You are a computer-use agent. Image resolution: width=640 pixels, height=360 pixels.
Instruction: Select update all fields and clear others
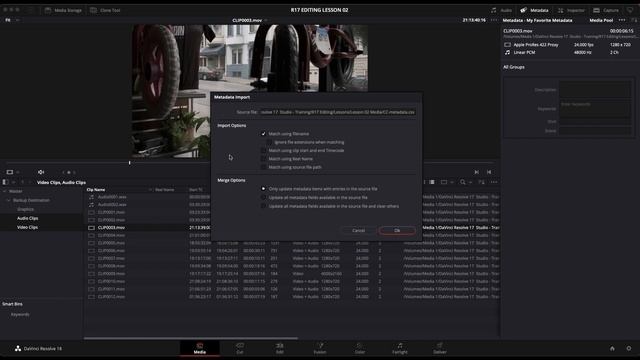[263, 206]
